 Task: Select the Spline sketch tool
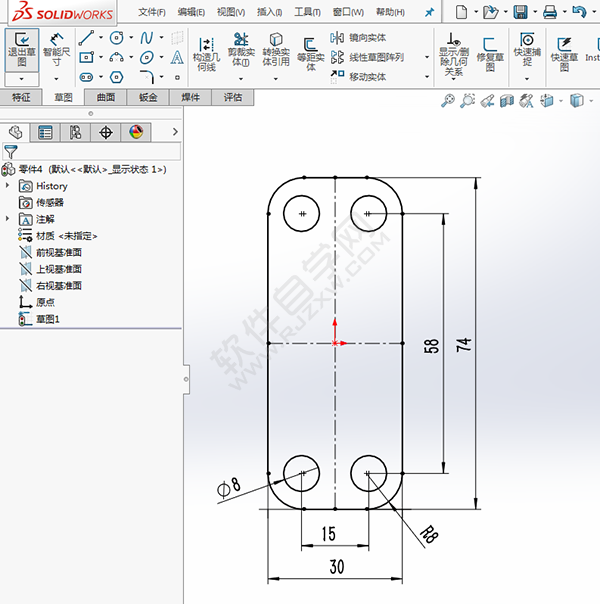(x=147, y=38)
